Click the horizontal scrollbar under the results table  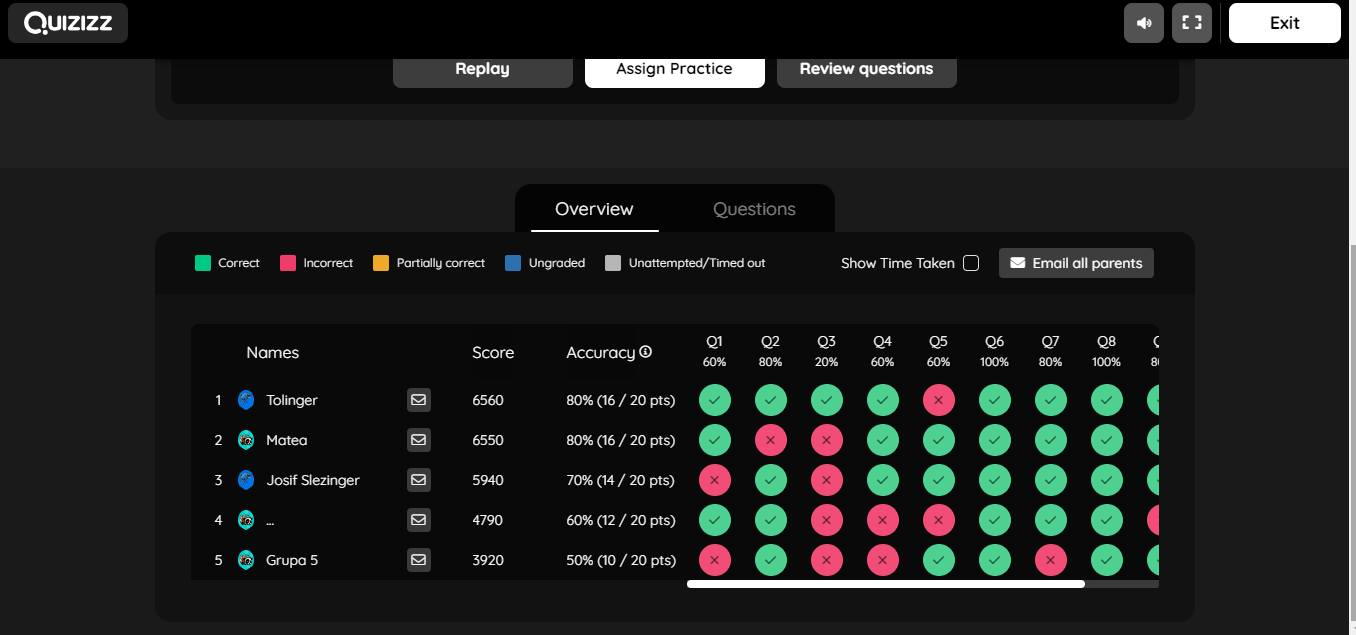pyautogui.click(x=885, y=584)
